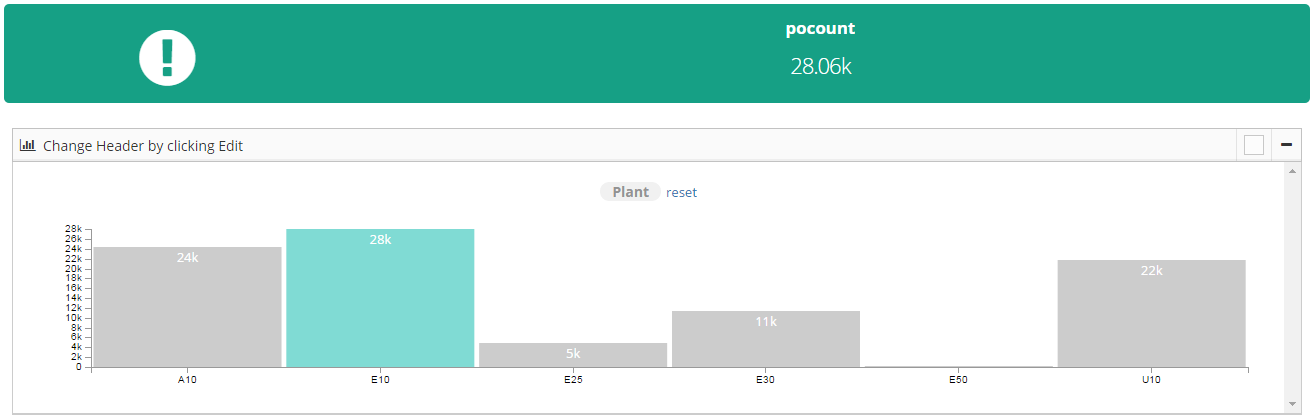Select the E25 bar showing 5k
Image resolution: width=1313 pixels, height=419 pixels.
point(573,355)
